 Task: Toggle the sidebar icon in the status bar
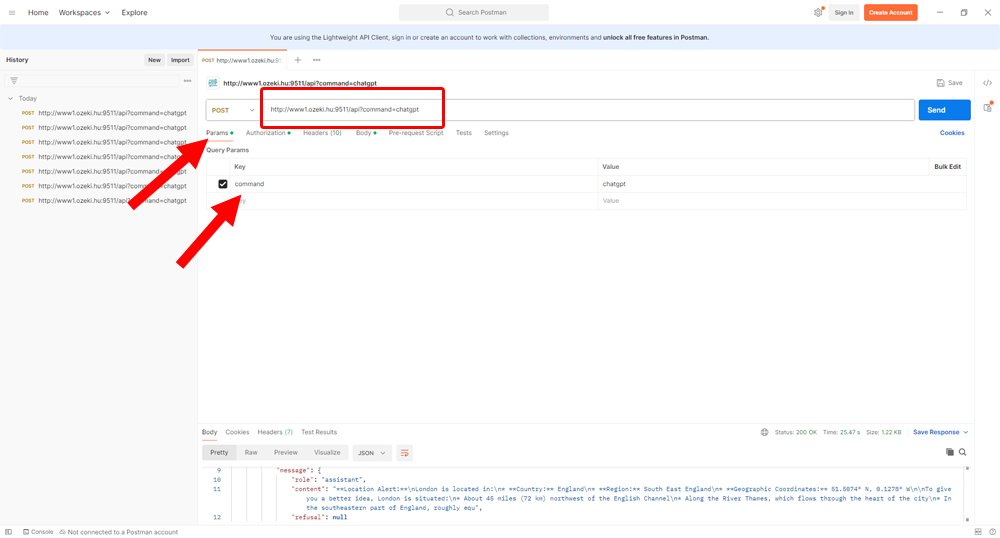[8, 532]
